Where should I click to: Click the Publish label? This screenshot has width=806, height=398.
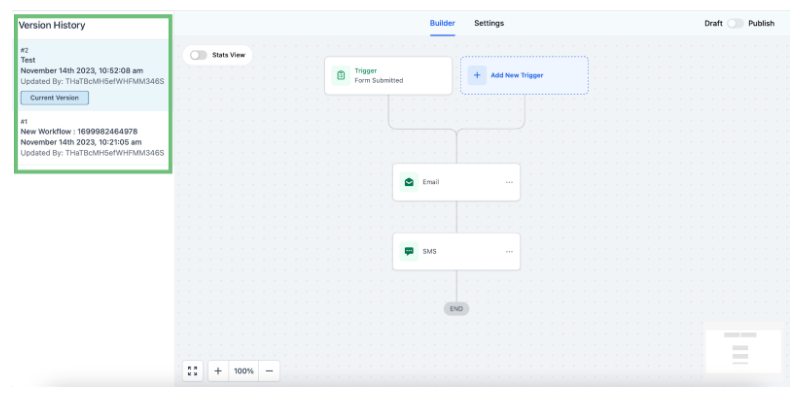tap(761, 23)
